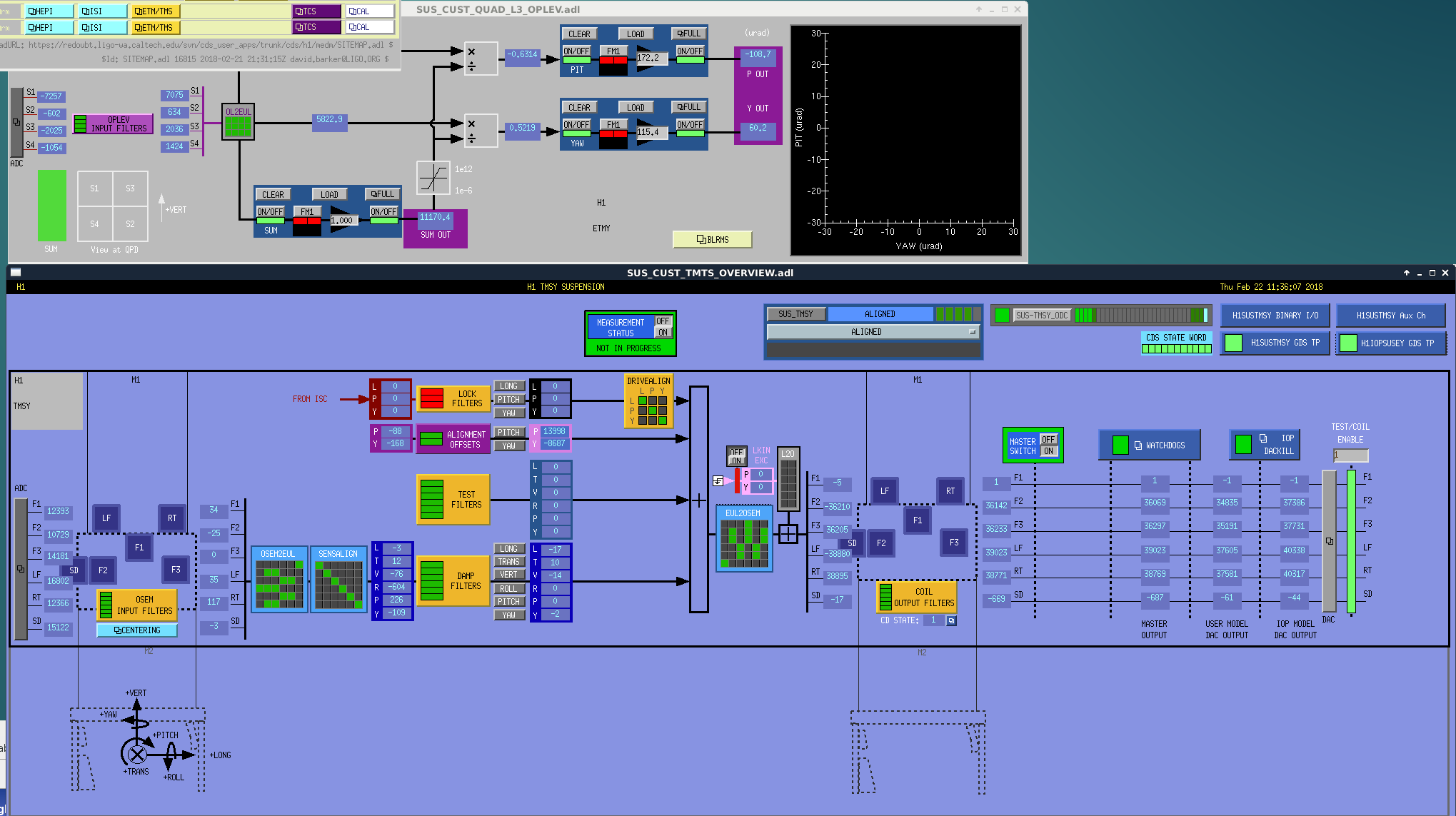
Task: Open H1SUSTMSY Aux Ch screen
Action: [1390, 315]
